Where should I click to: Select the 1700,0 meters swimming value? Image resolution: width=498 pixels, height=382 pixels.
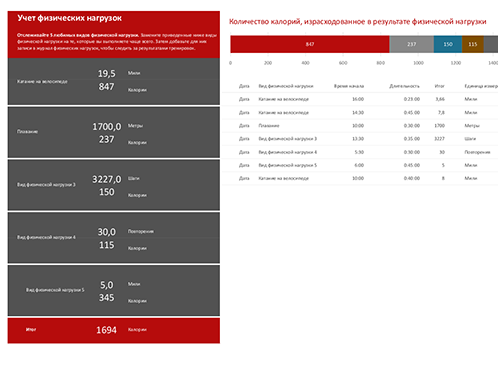(x=107, y=126)
